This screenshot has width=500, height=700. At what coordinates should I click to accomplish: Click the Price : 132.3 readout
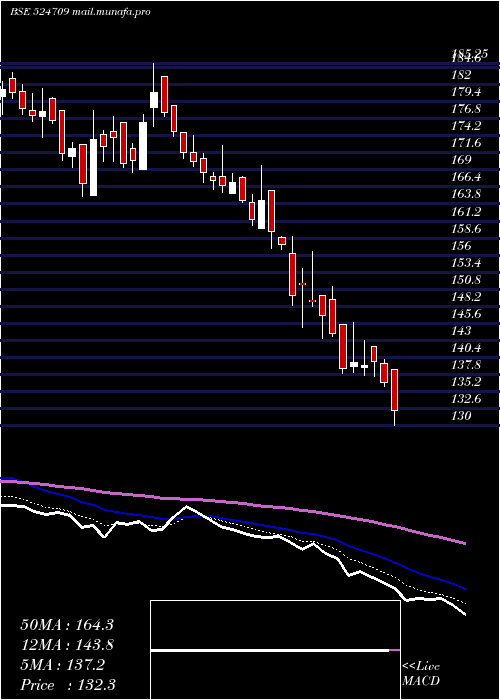(x=68, y=685)
